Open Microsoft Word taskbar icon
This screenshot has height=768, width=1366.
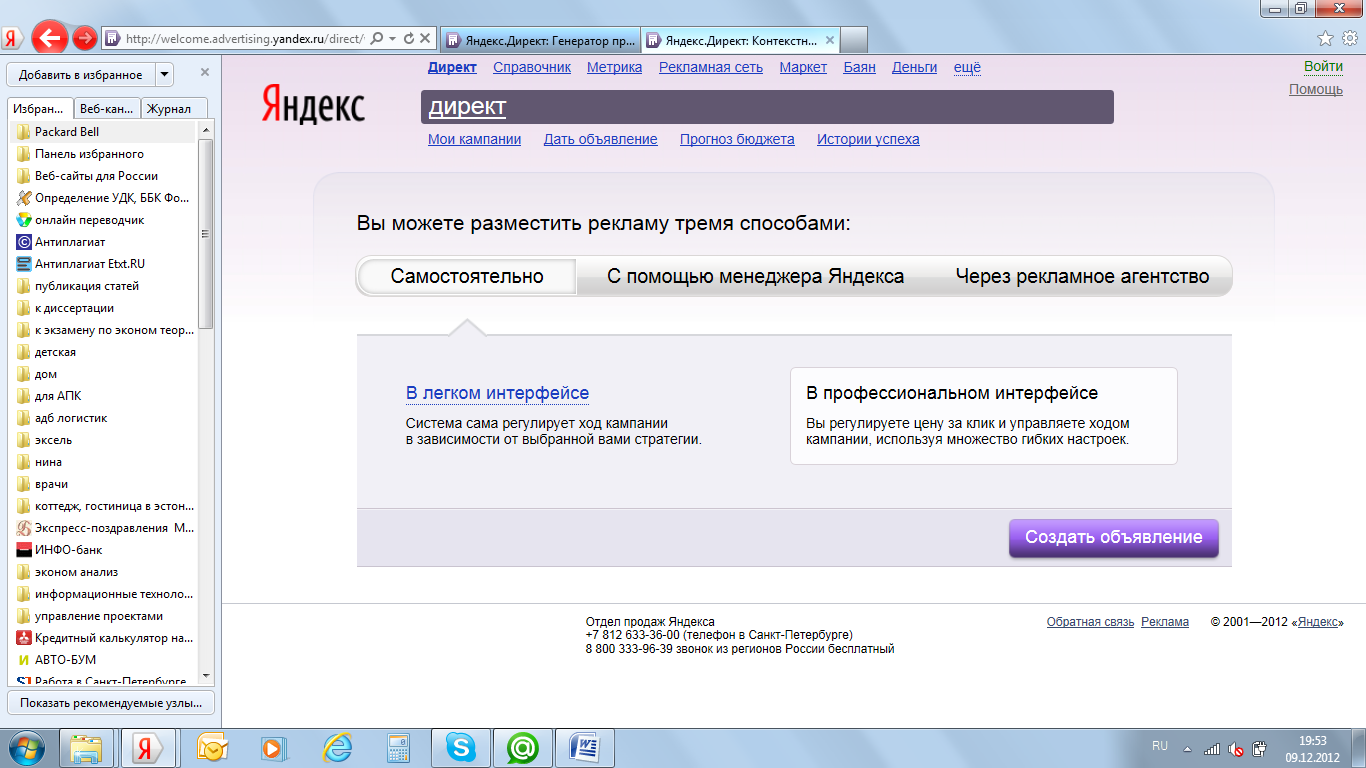coord(586,748)
